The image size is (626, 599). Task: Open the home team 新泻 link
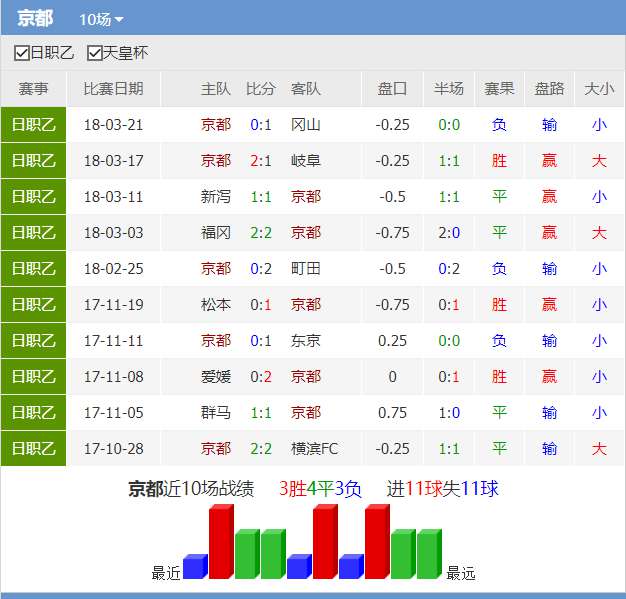pos(216,197)
